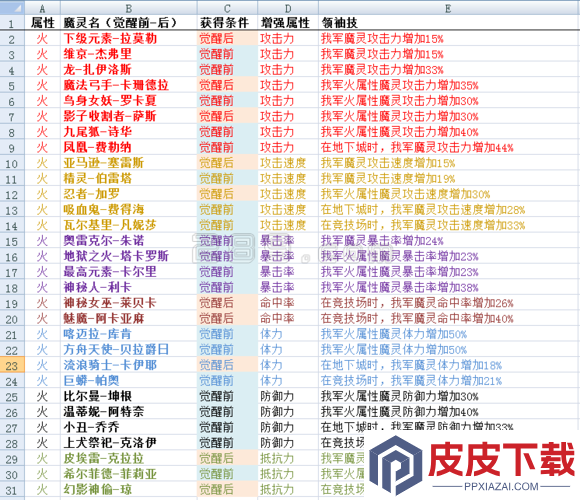This screenshot has height=500, width=580.
Task: Select cell 幻影神偷-琼
Action: click(129, 489)
